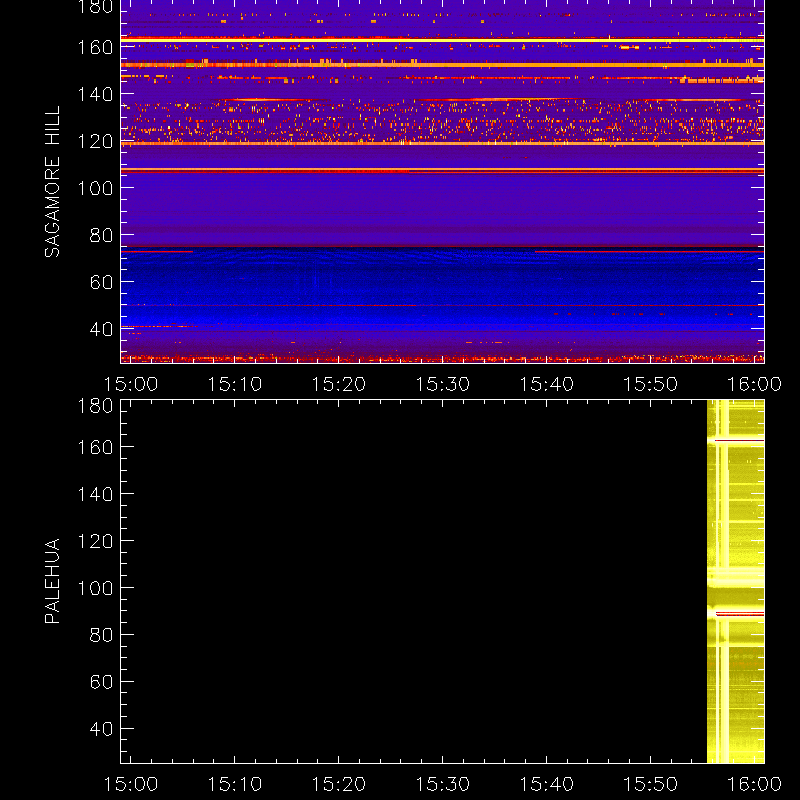Click 15:50 under the Sagamore Hill plot
The height and width of the screenshot is (800, 800).
coord(651,384)
